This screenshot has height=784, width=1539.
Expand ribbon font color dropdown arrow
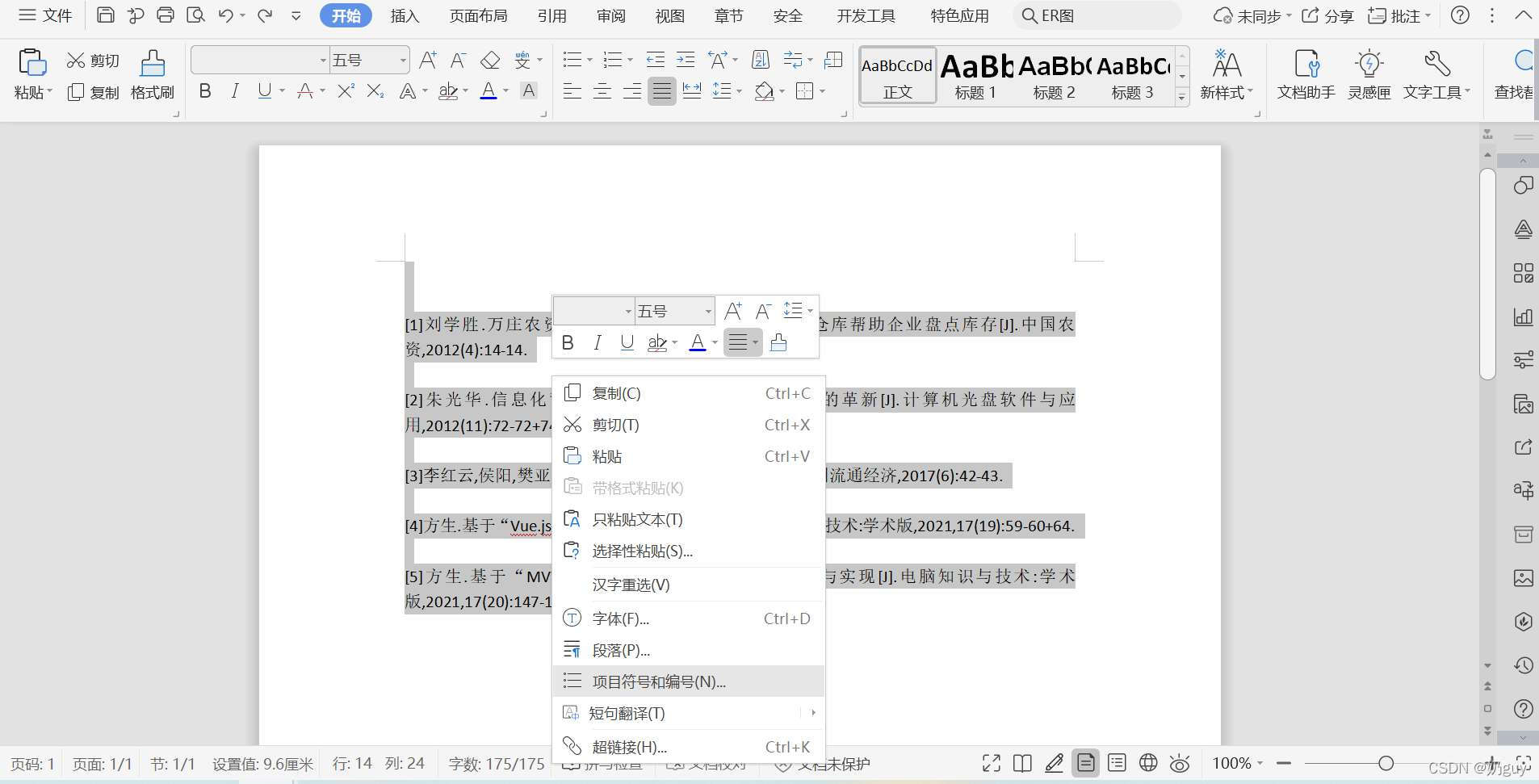tap(506, 91)
